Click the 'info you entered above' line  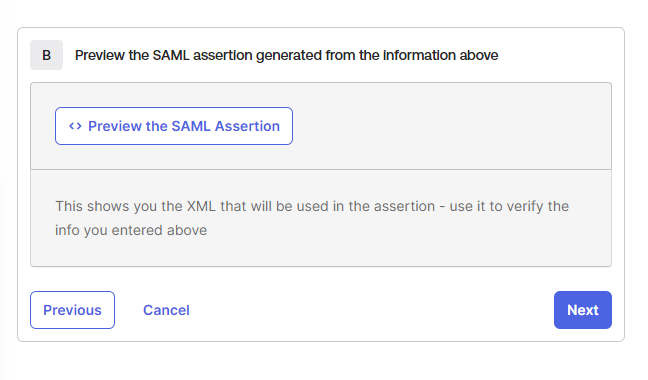(x=131, y=230)
